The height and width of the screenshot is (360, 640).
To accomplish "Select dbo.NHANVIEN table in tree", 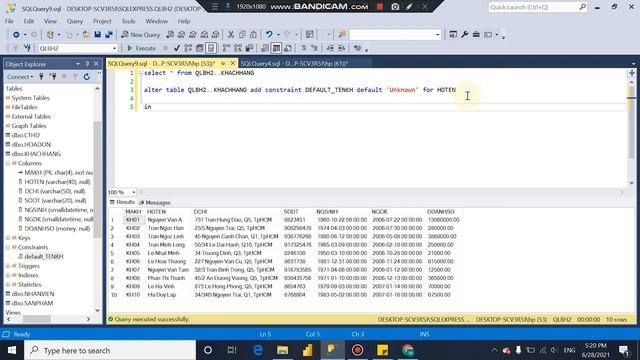I will click(33, 294).
